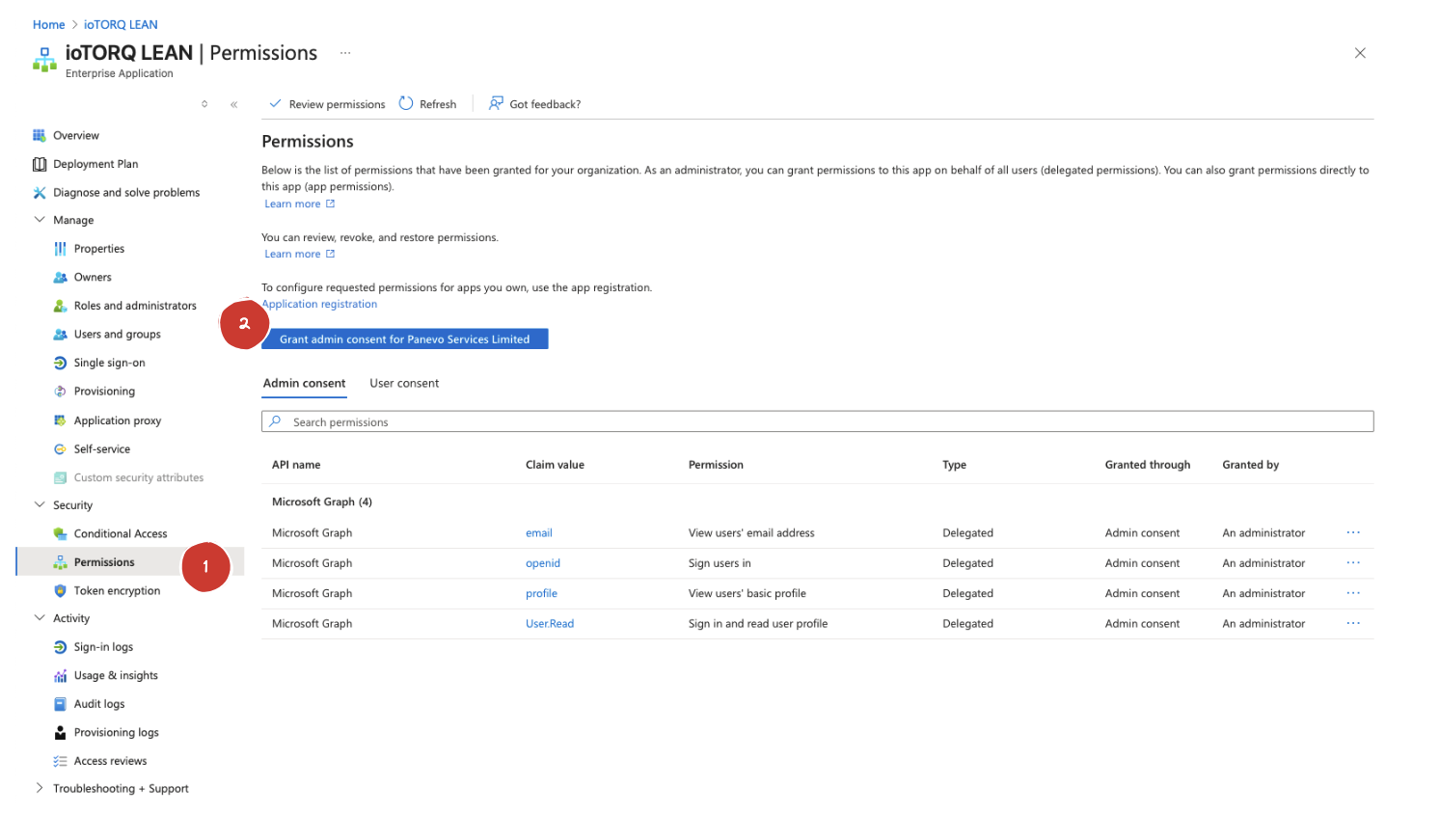The image size is (1440, 840).
Task: Click the Application proxy icon
Action: (60, 420)
